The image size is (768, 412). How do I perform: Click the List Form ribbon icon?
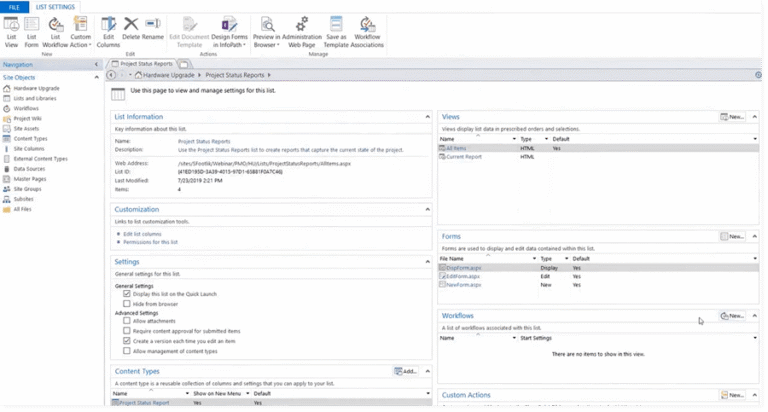31,32
